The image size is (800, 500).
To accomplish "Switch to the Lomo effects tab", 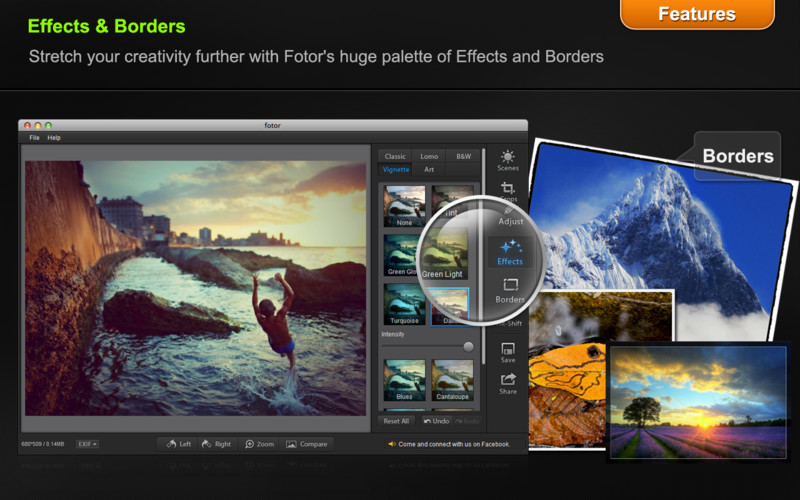I will [429, 156].
